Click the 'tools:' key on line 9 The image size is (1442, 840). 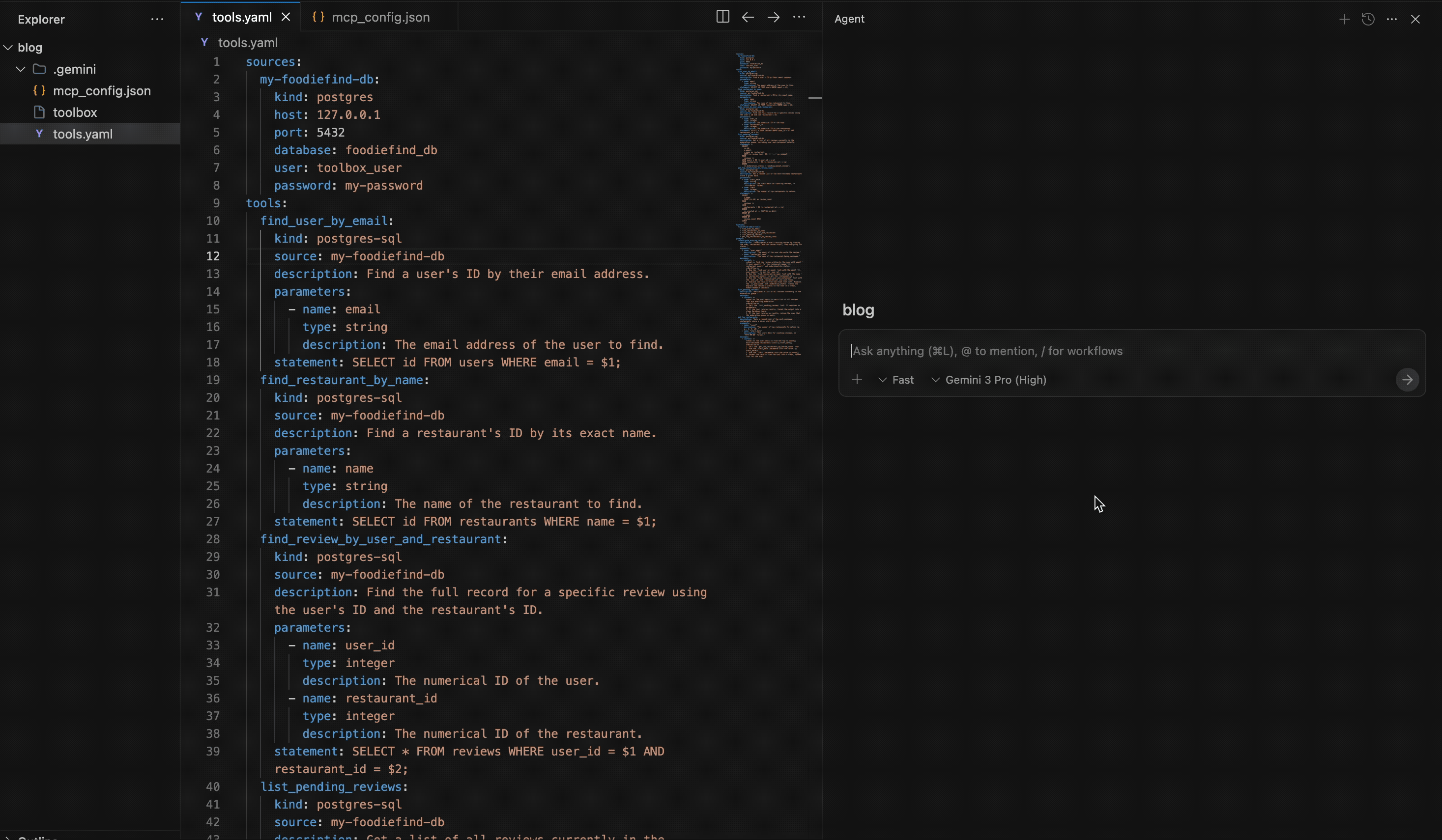click(x=267, y=203)
